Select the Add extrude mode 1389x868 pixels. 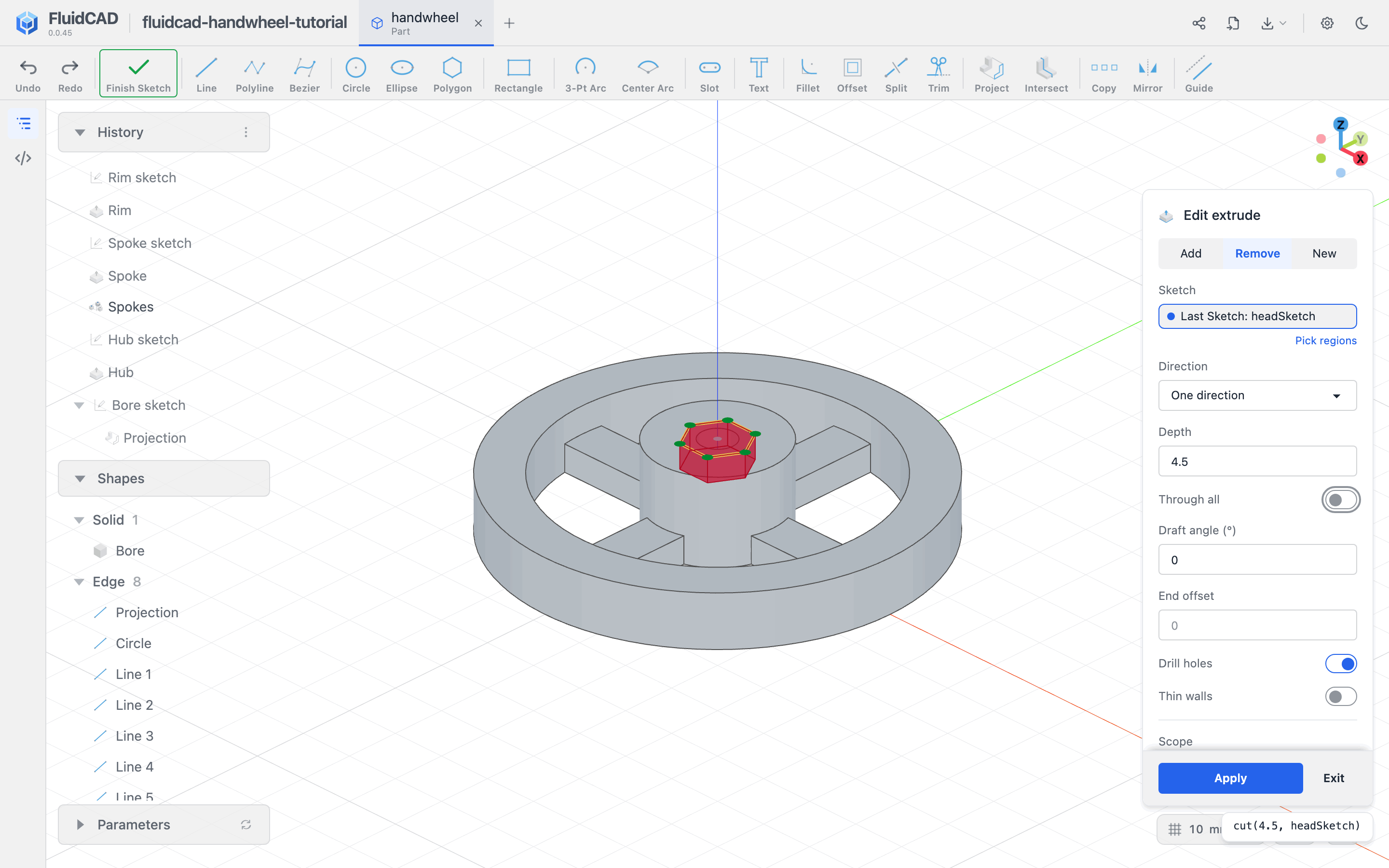click(x=1191, y=254)
